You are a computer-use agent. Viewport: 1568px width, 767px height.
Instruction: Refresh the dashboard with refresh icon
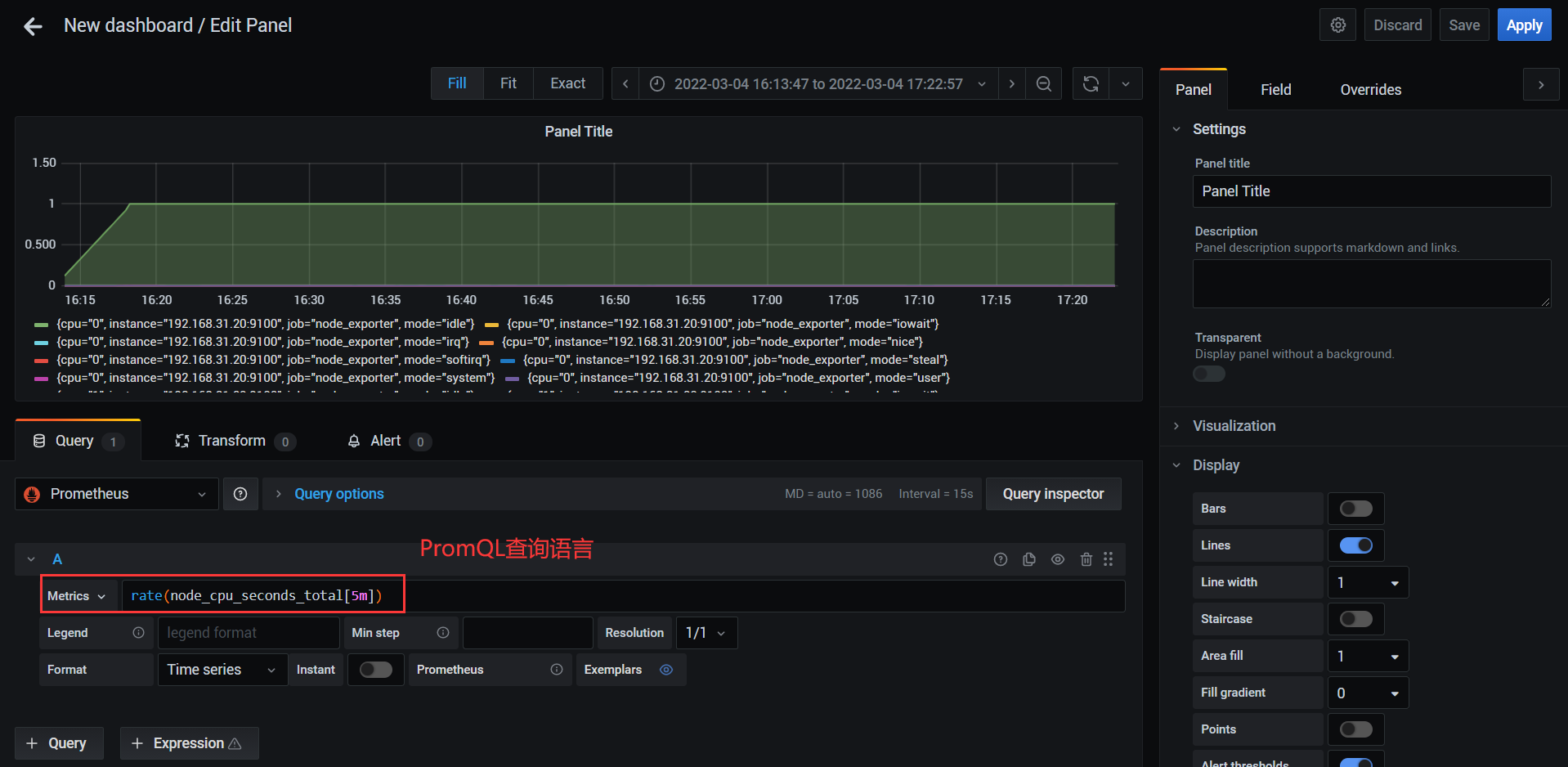(1091, 83)
